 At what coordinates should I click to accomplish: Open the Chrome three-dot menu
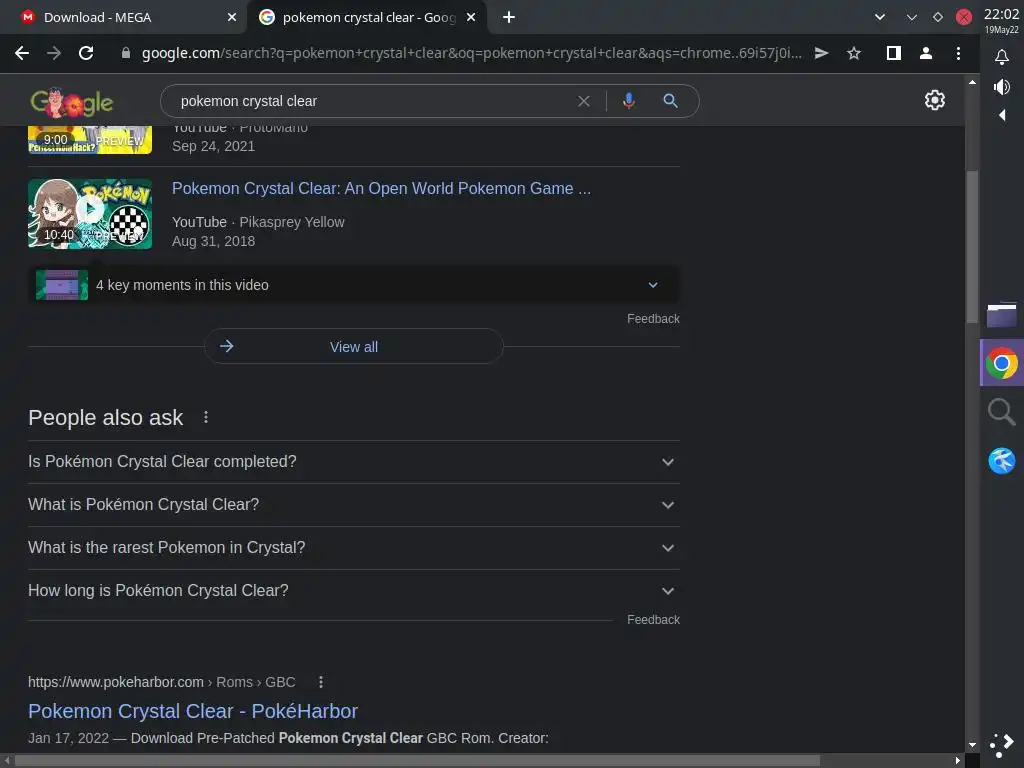point(958,54)
